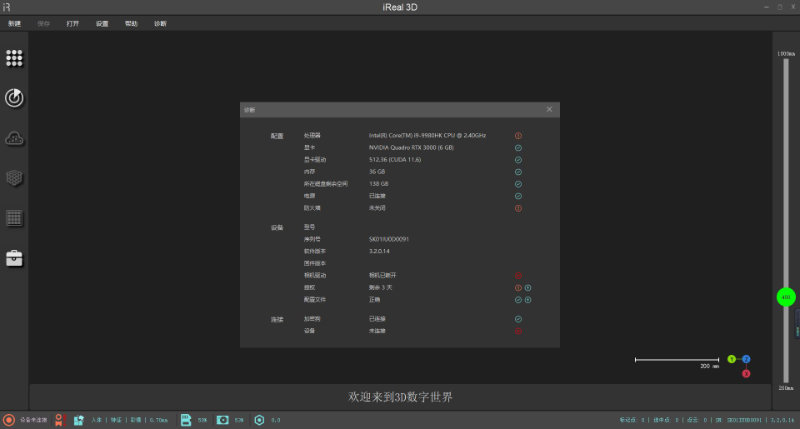Click the 配置 section heading
The width and height of the screenshot is (800, 429).
pos(277,136)
